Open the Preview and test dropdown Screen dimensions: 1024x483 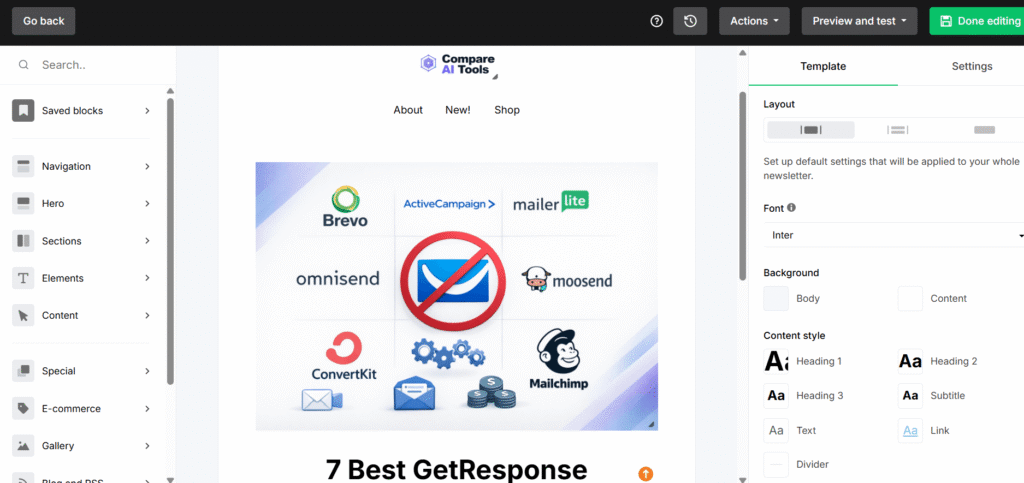859,21
